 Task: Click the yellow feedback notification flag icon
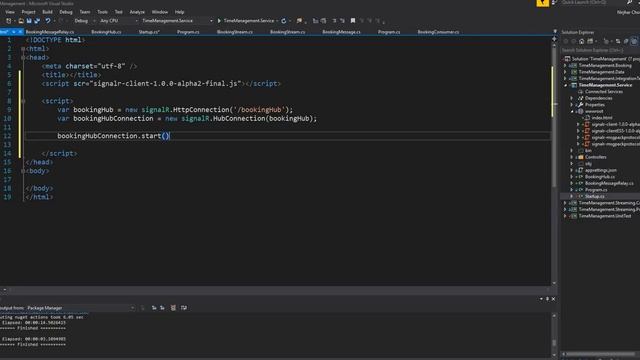542,3
